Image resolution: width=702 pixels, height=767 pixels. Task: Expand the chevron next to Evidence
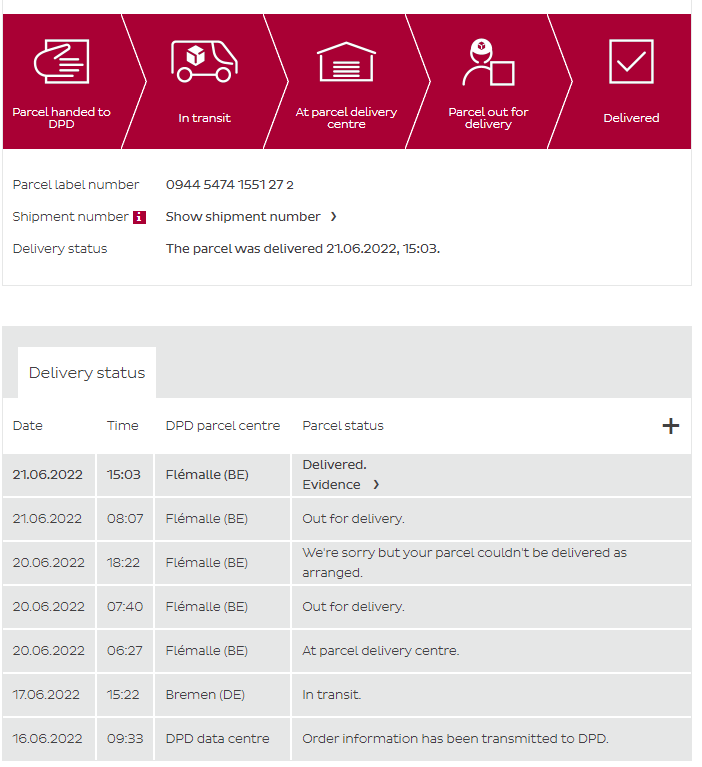[376, 485]
